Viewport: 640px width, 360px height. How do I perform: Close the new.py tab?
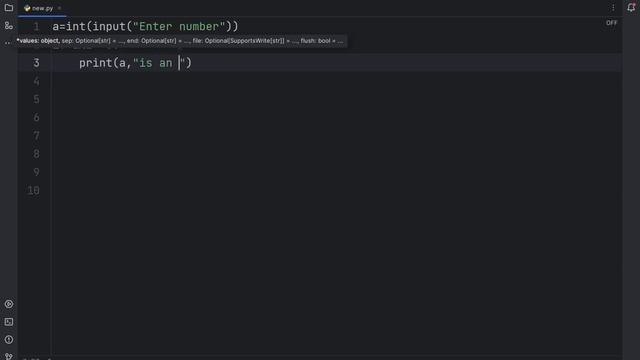[60, 8]
